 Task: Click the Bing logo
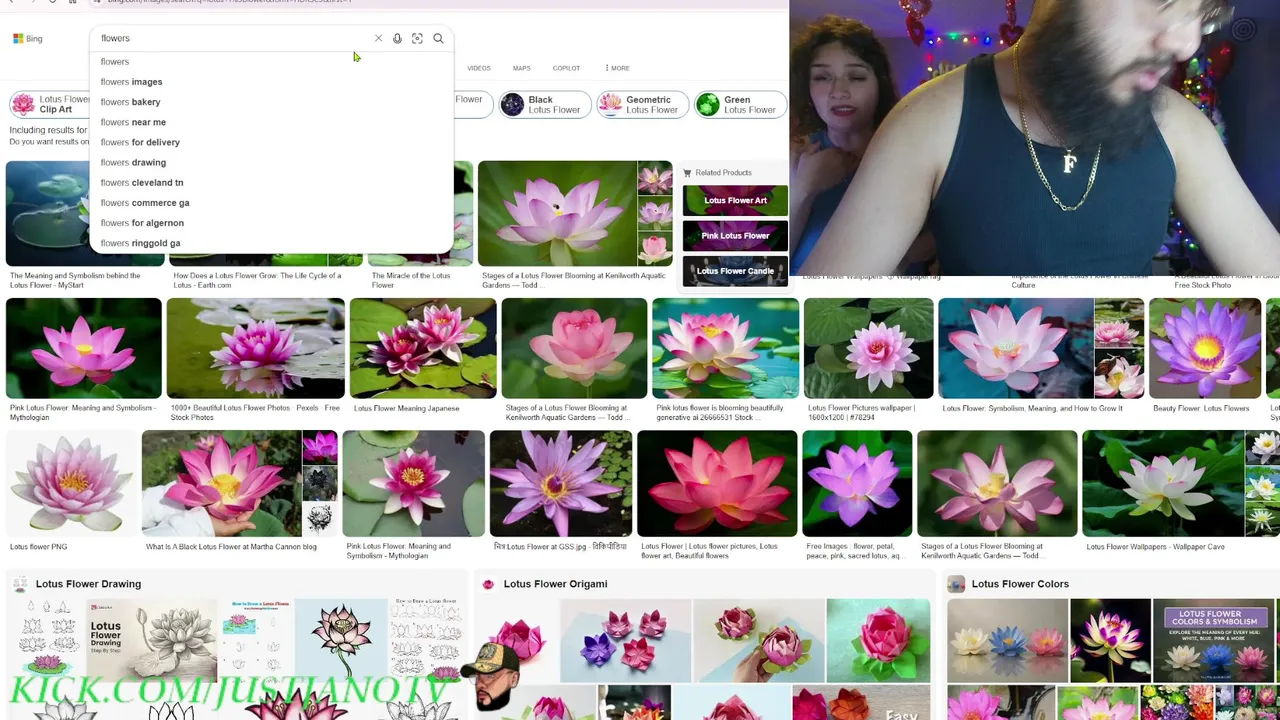27,38
